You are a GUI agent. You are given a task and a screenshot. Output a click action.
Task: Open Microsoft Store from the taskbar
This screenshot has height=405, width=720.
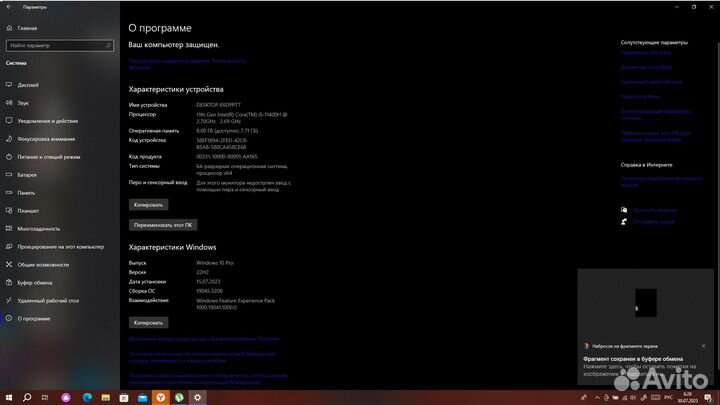(124, 398)
